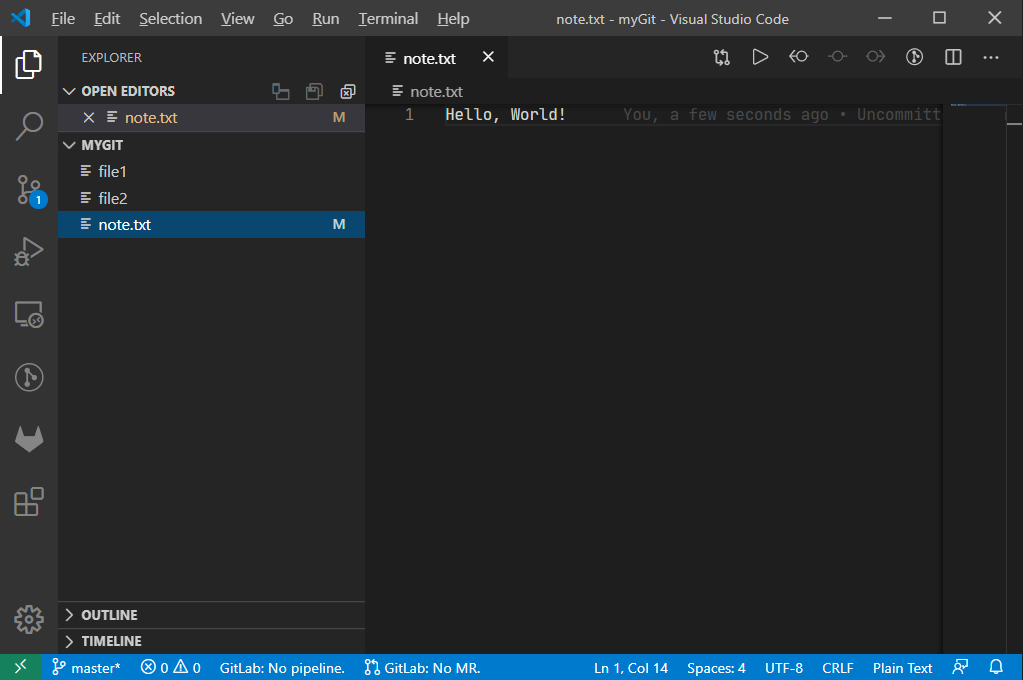Open notifications bell in status bar
The image size is (1023, 680).
[x=996, y=668]
